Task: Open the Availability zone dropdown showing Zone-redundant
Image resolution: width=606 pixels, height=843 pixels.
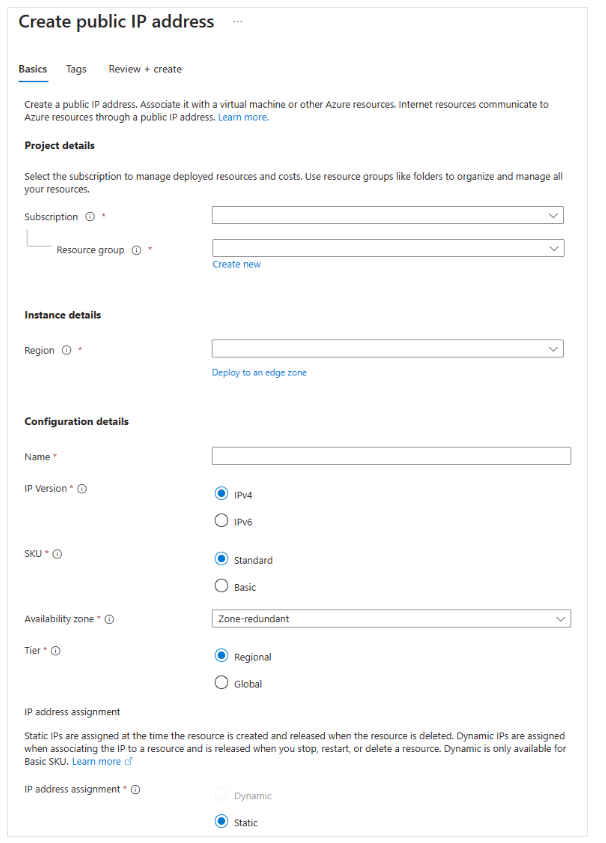Action: coord(391,618)
